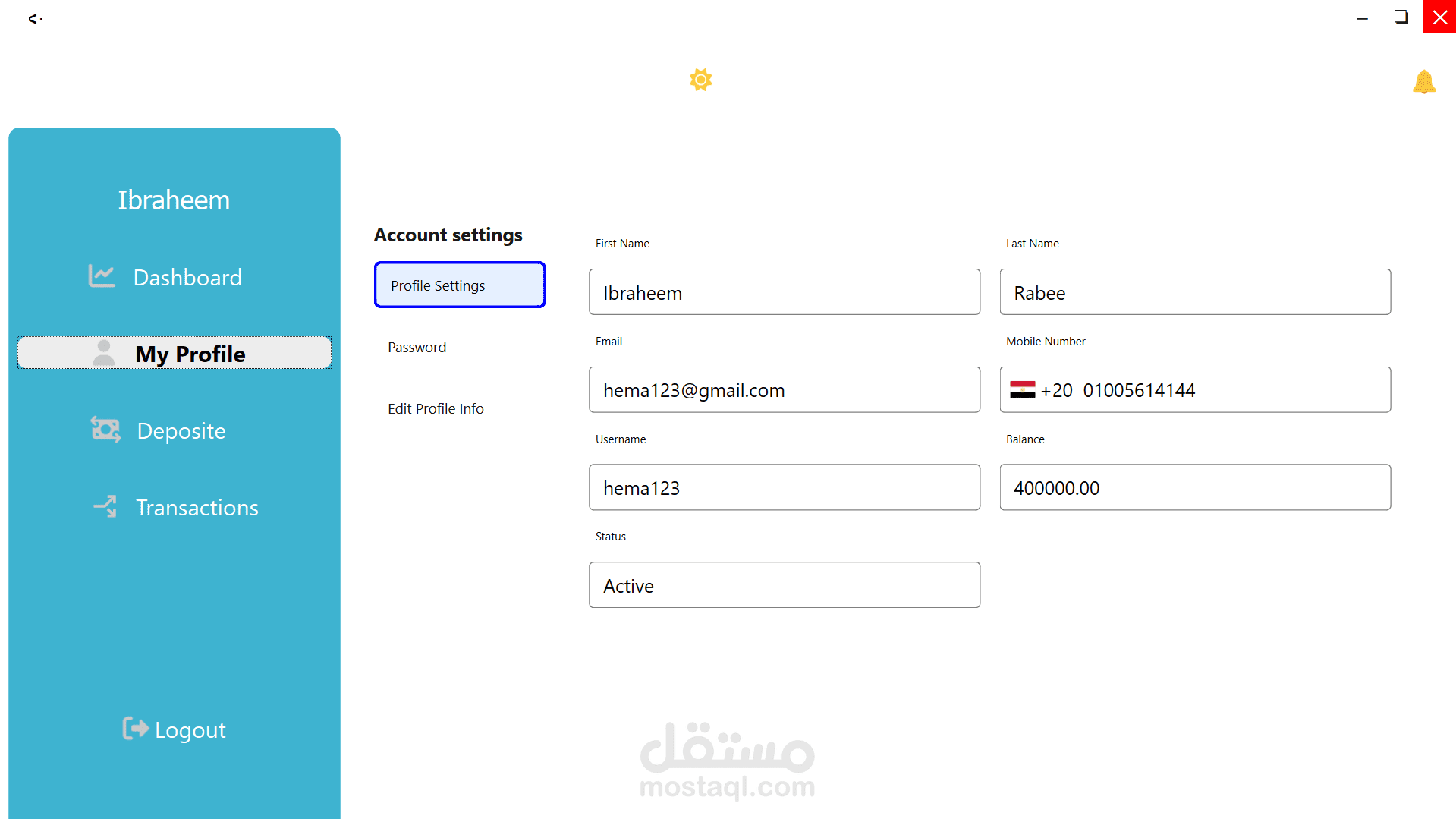Click the Email label

(x=609, y=342)
